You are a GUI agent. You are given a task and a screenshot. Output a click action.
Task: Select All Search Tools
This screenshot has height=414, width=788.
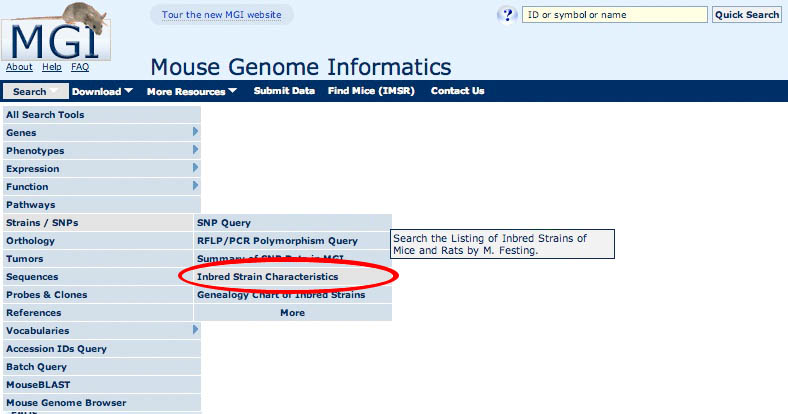click(x=102, y=115)
